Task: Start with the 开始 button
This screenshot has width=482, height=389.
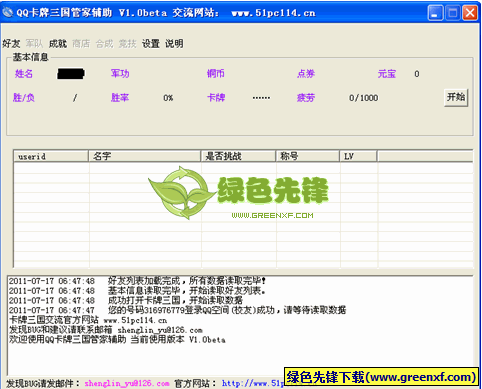Action: point(456,97)
